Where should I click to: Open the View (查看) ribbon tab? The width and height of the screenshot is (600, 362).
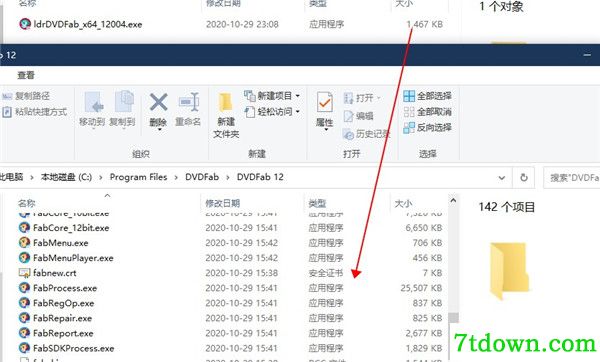tap(26, 75)
